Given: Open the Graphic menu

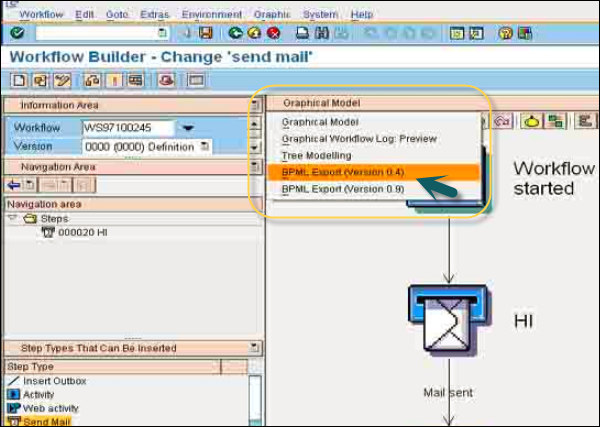Looking at the screenshot, I should (x=272, y=15).
